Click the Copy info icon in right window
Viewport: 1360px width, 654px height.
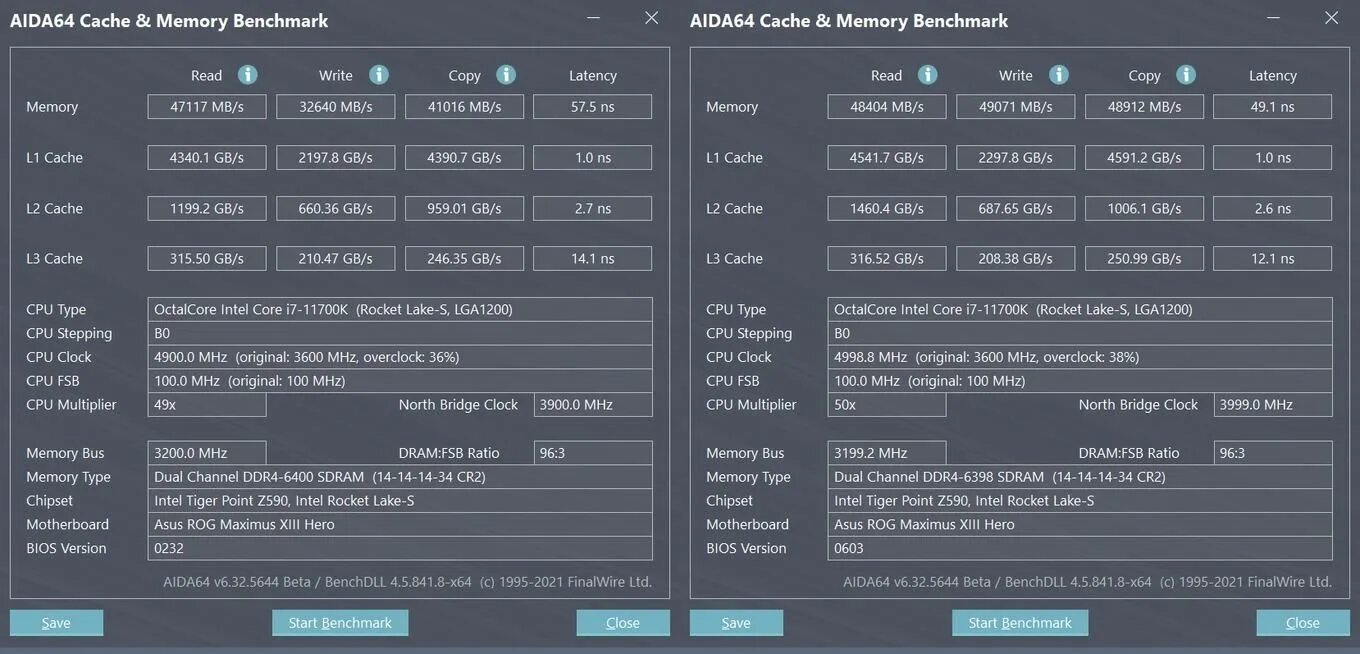1186,75
